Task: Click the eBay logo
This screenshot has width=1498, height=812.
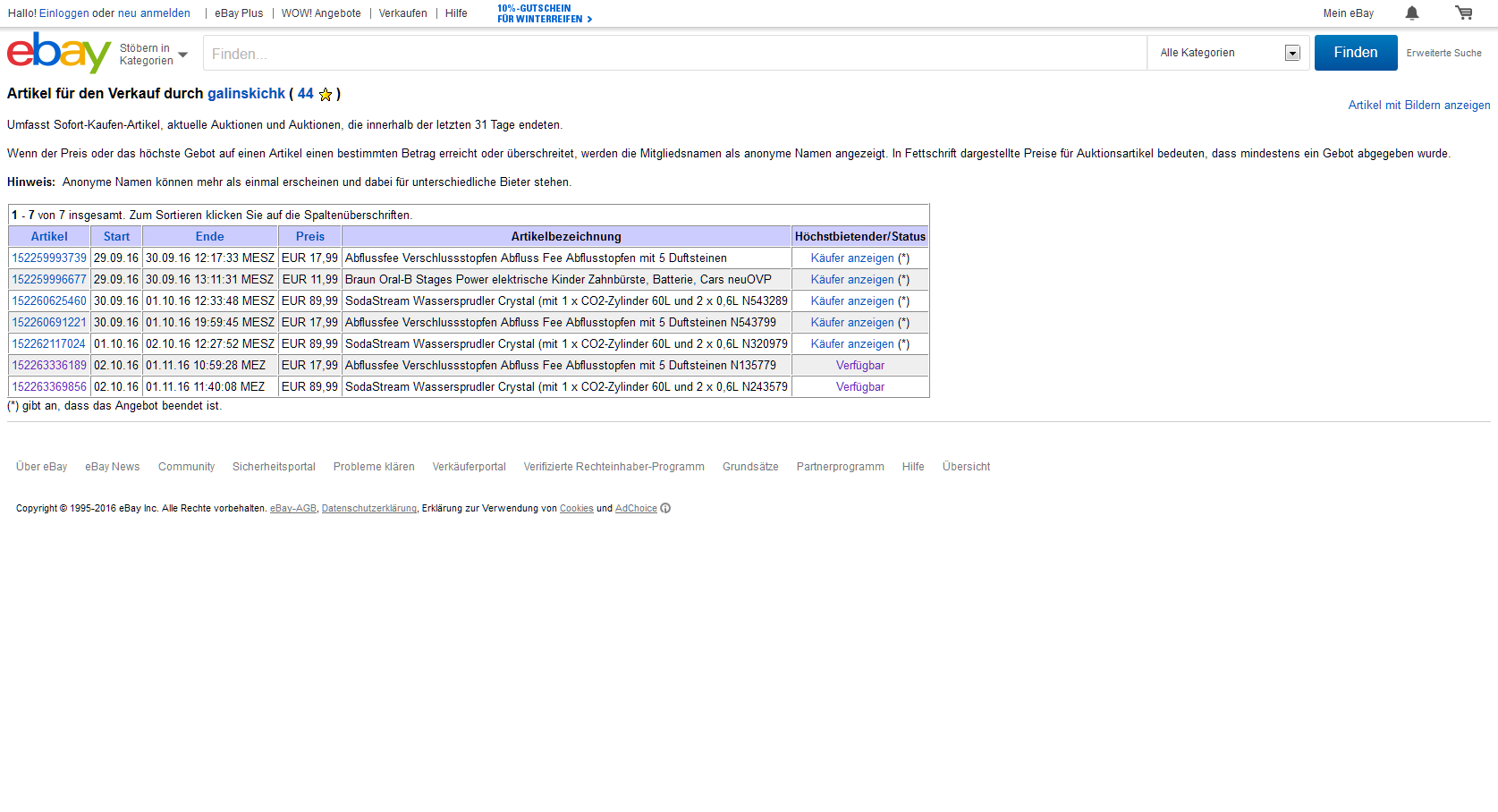Action: tap(59, 53)
